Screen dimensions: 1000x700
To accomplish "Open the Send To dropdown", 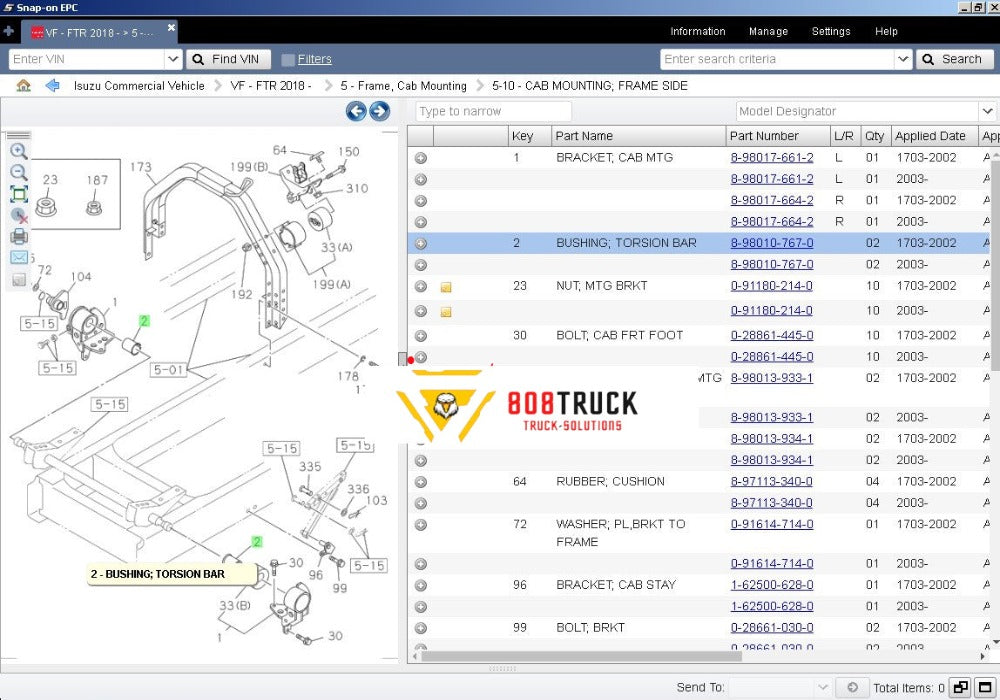I will (x=822, y=687).
